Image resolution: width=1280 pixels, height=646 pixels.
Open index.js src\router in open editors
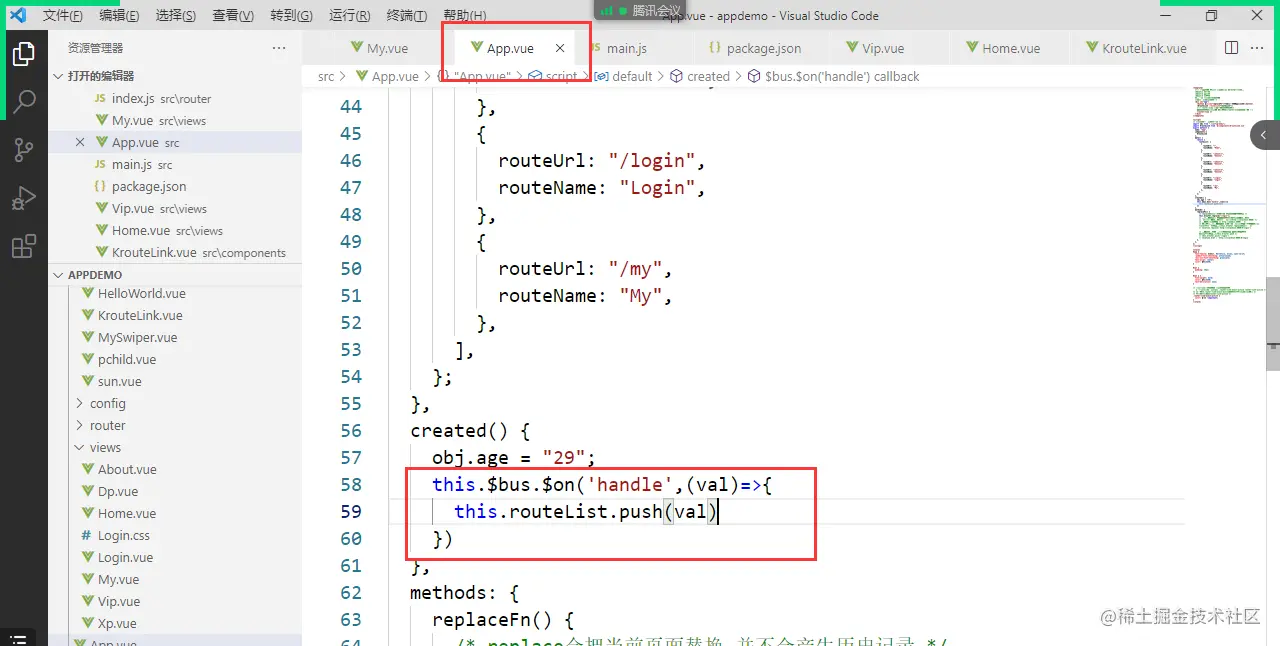[175, 98]
